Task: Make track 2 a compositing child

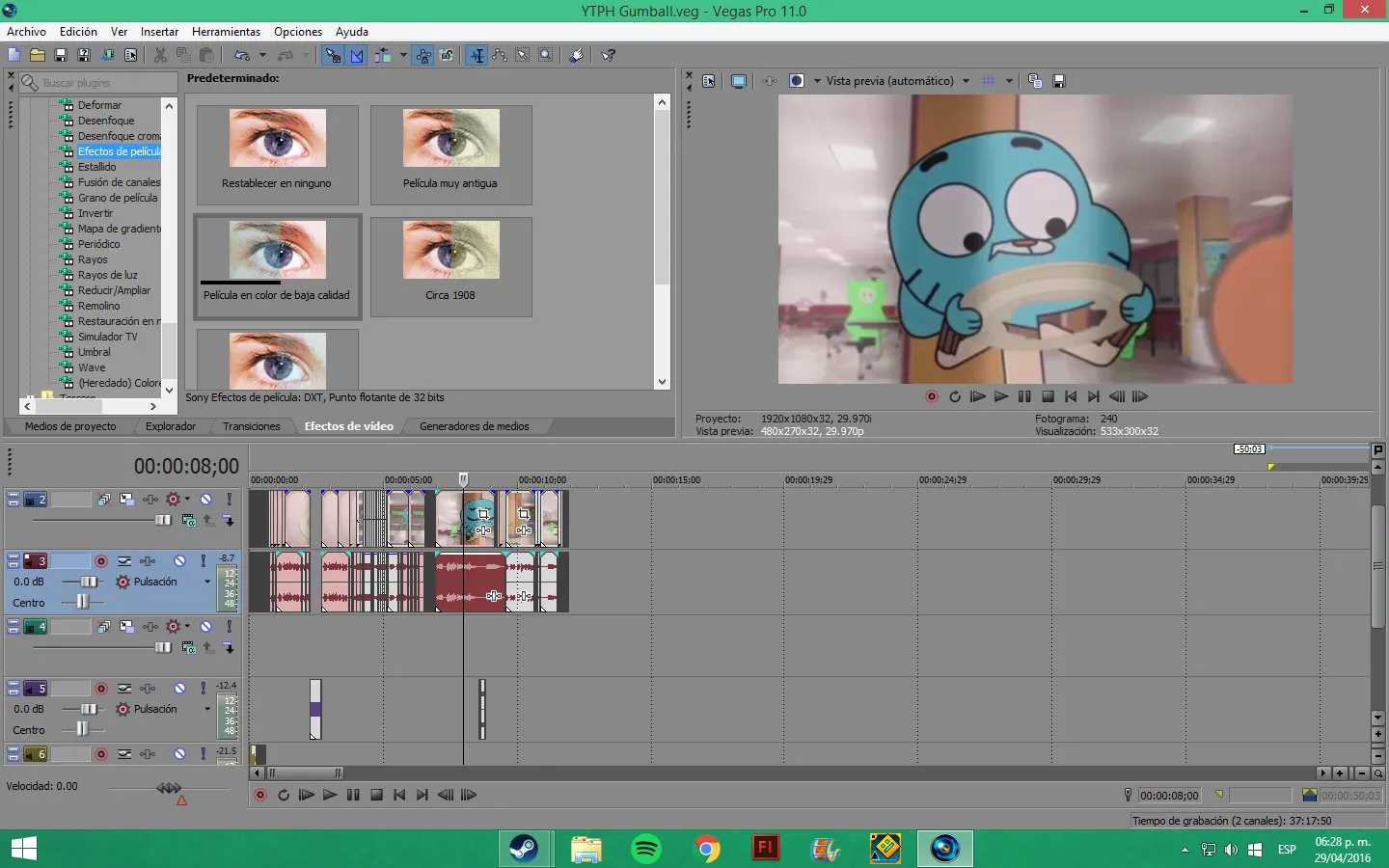Action: pos(229,520)
